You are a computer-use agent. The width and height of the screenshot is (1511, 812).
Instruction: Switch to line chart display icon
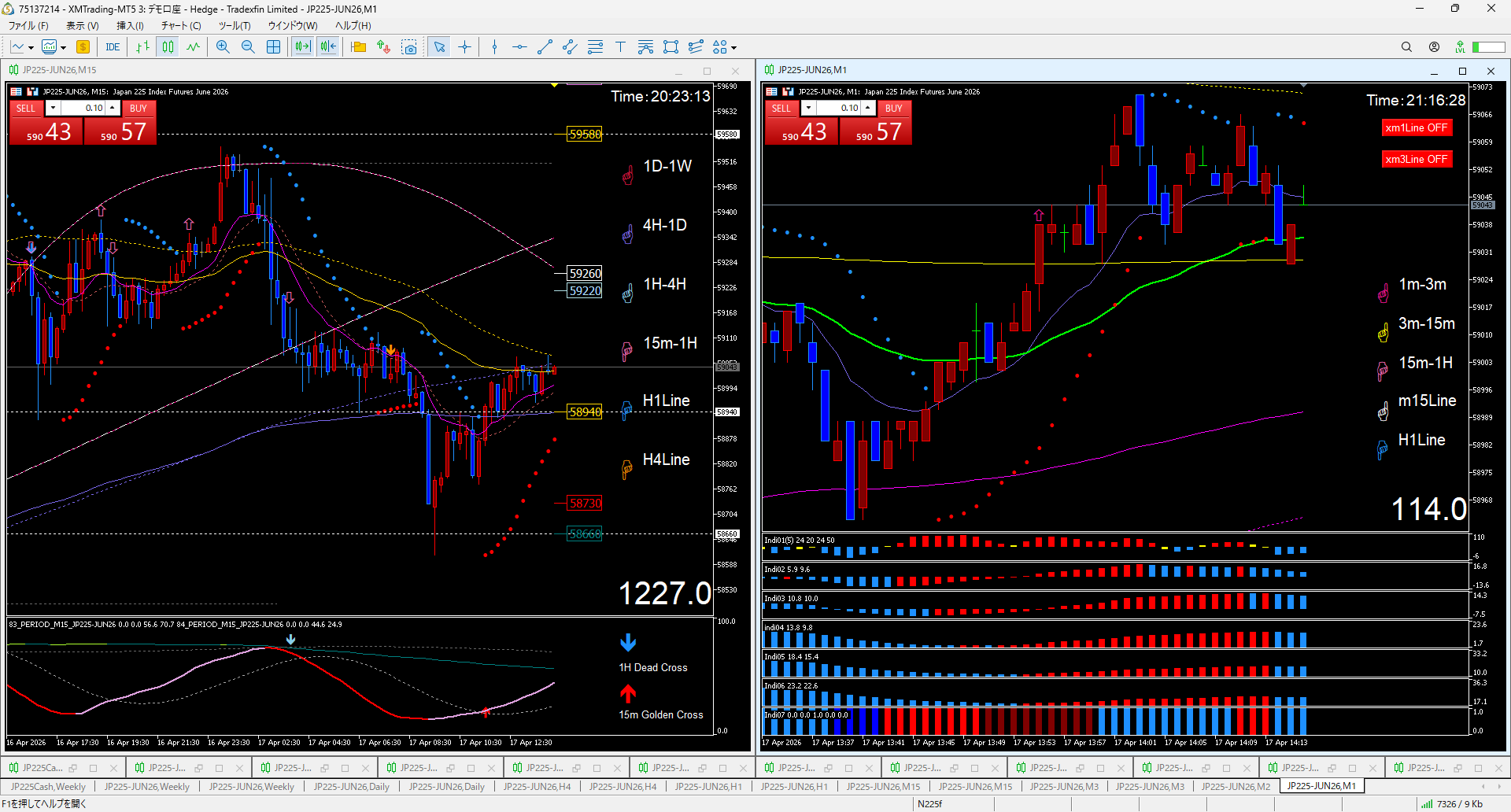coord(193,47)
